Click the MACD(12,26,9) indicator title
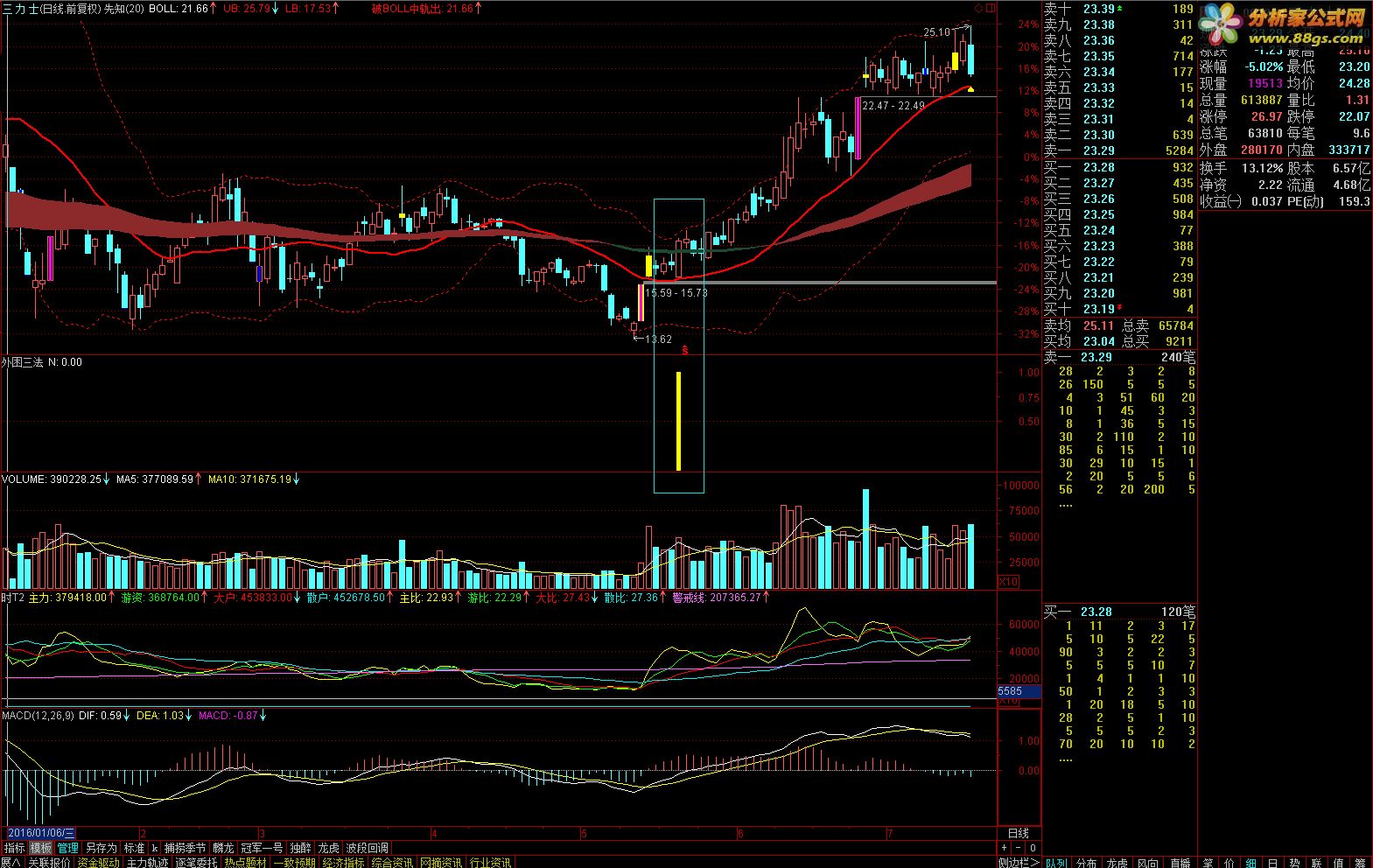This screenshot has height=868, width=1373. (x=39, y=716)
